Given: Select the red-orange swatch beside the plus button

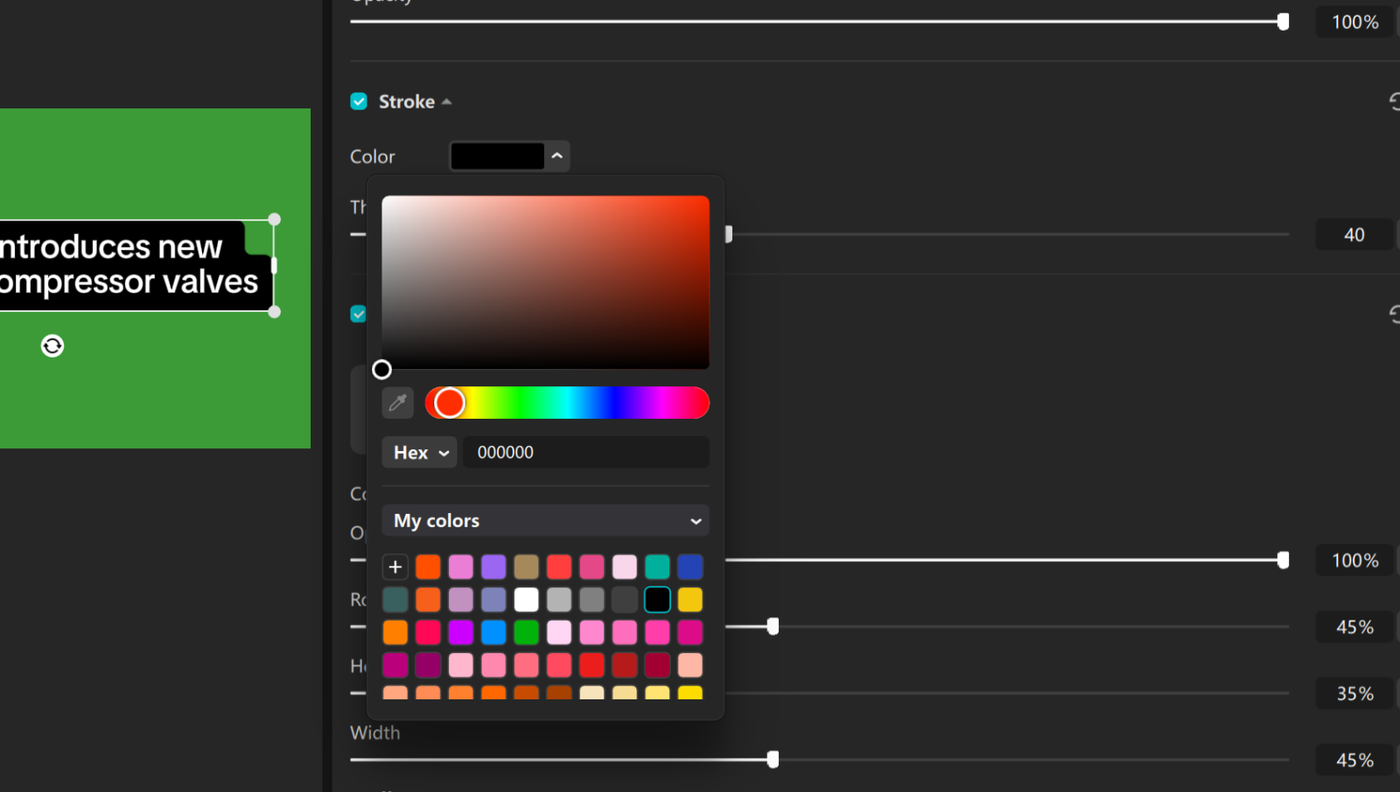Looking at the screenshot, I should pos(428,567).
